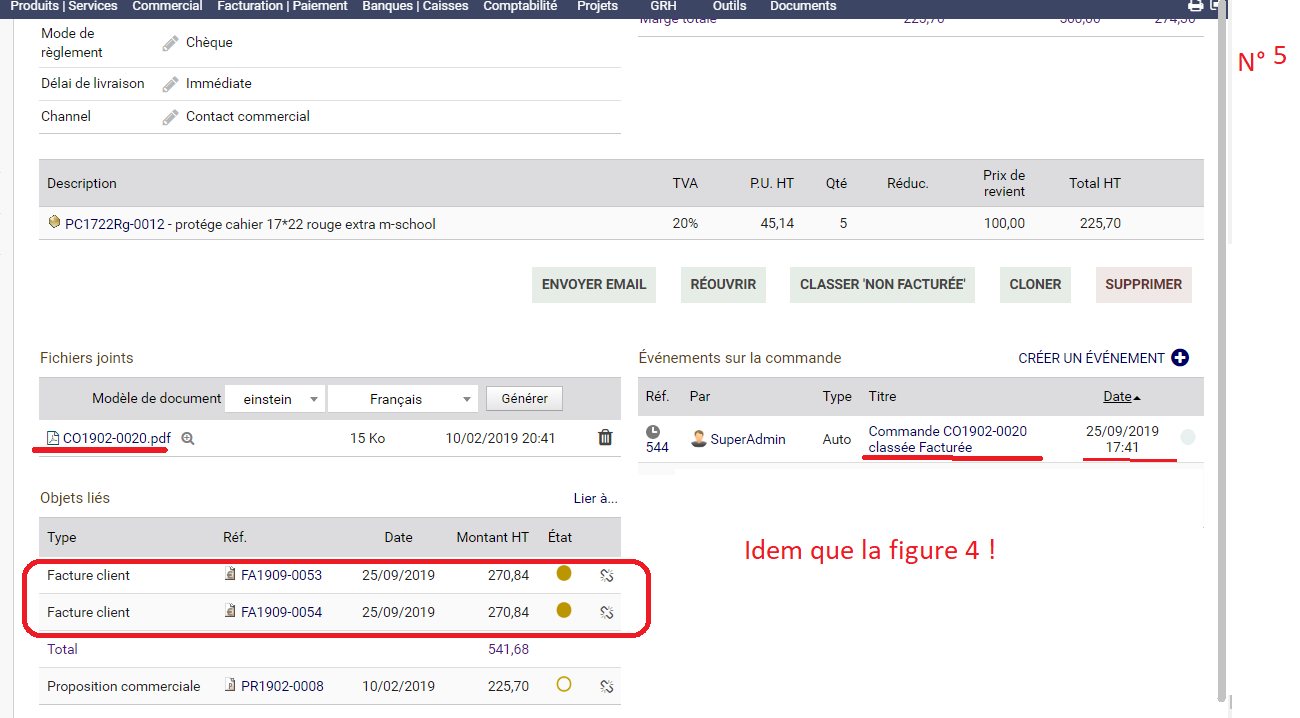
Task: Click the document icon next to FA1909-0054
Action: (x=231, y=611)
